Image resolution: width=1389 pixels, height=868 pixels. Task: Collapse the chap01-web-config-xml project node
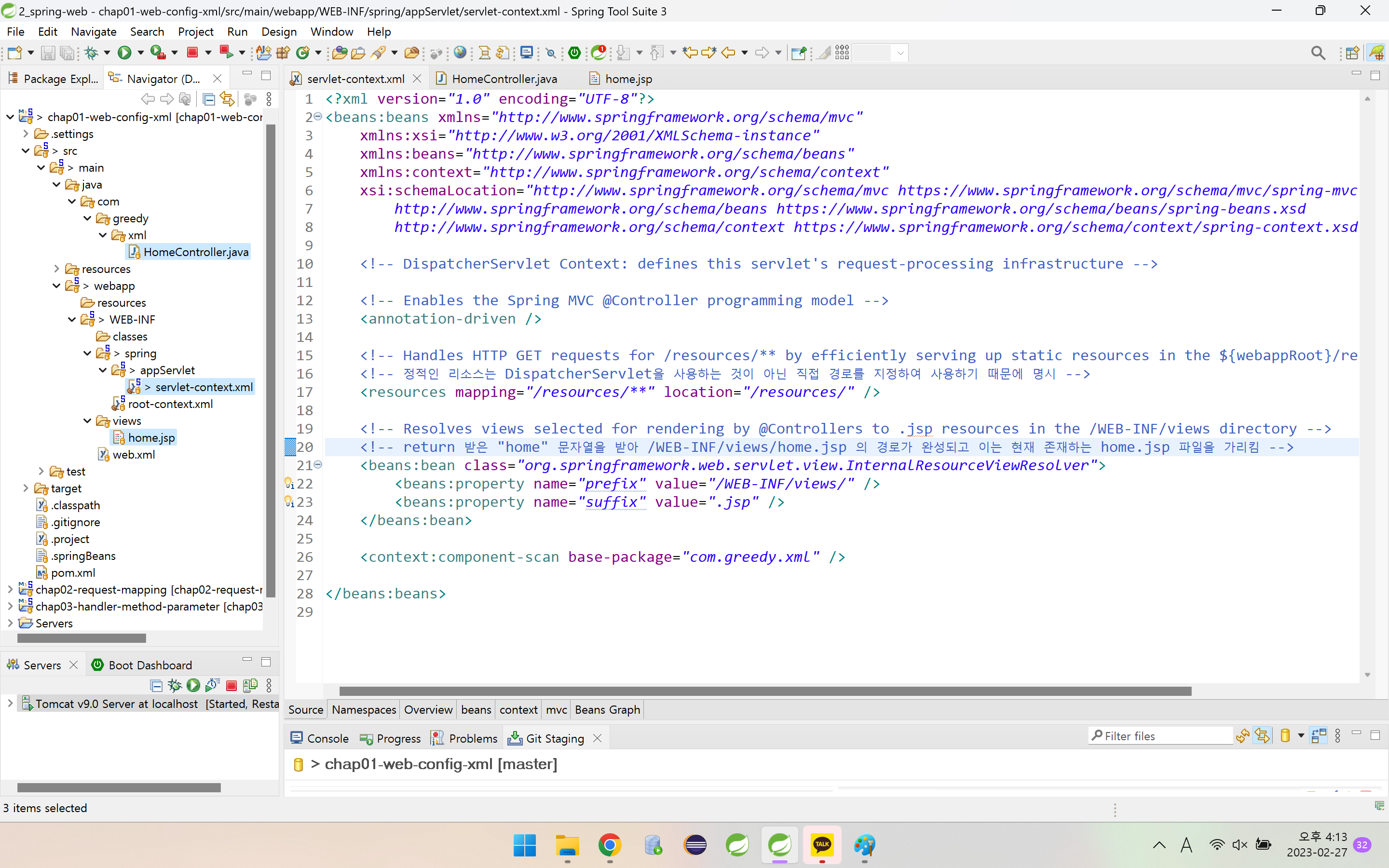10,117
